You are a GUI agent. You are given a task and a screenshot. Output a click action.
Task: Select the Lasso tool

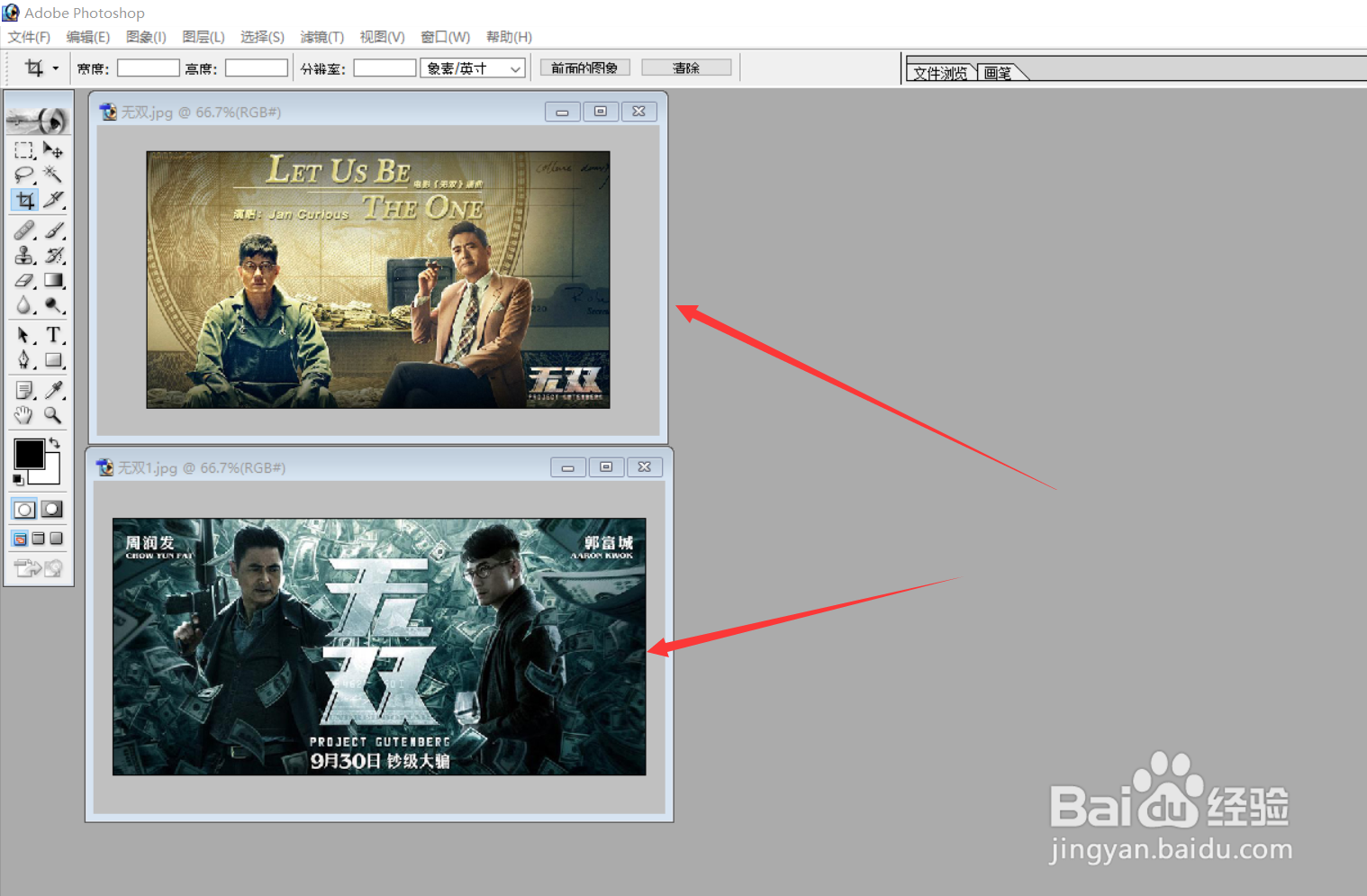pos(24,174)
